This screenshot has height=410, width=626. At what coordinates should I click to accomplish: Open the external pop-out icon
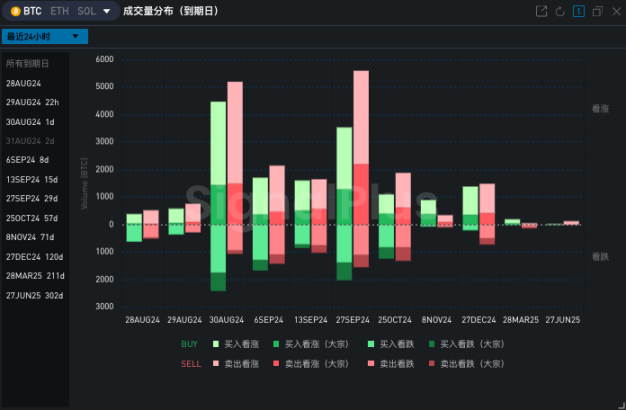point(541,11)
